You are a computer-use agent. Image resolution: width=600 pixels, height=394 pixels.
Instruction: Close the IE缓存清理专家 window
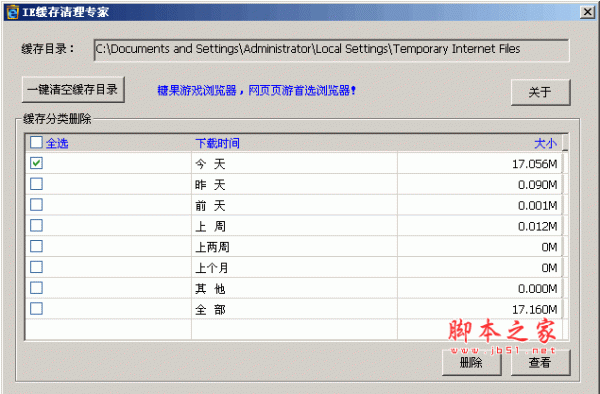(587, 12)
